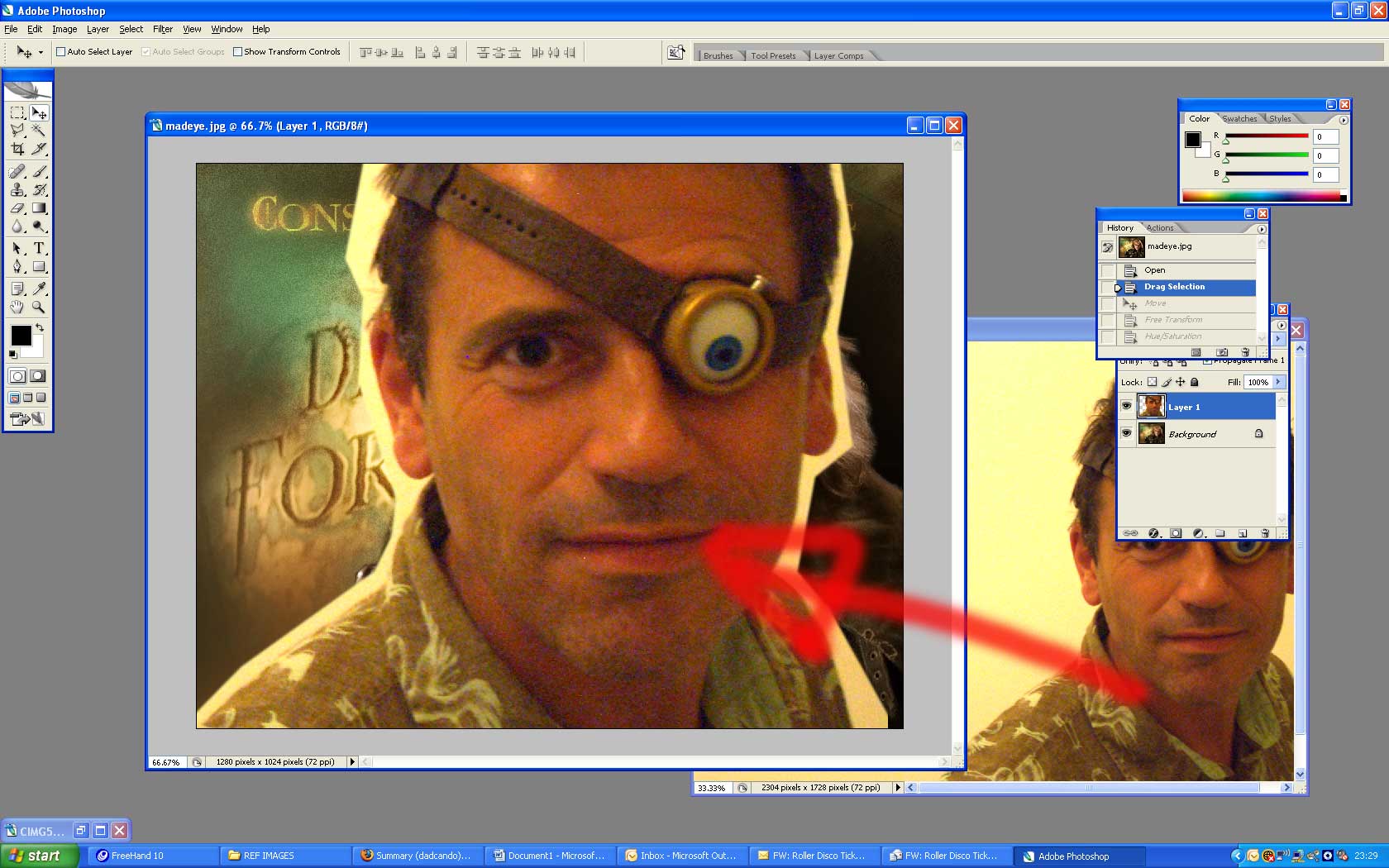Image resolution: width=1389 pixels, height=868 pixels.
Task: Click the Windows start button
Action: [40, 856]
